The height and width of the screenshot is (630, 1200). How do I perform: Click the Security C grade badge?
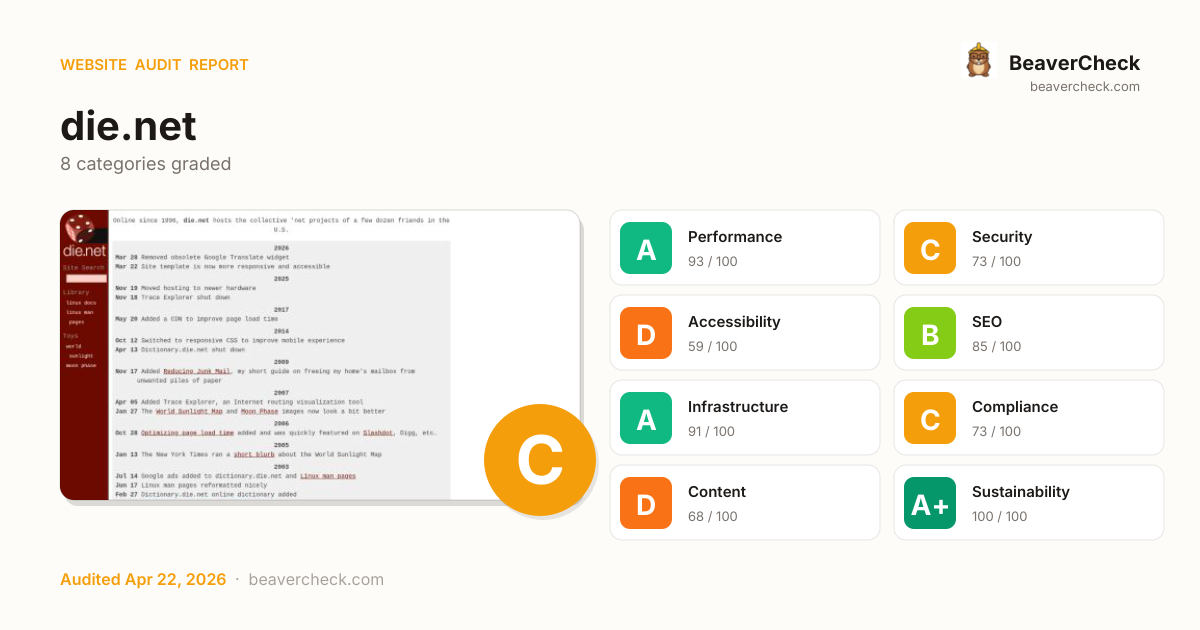pyautogui.click(x=930, y=248)
